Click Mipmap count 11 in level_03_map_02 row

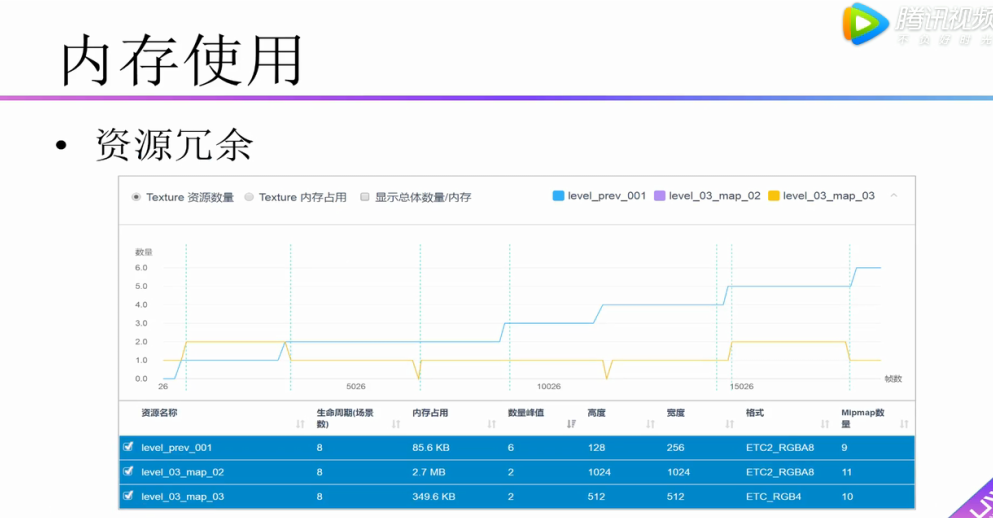tap(847, 472)
